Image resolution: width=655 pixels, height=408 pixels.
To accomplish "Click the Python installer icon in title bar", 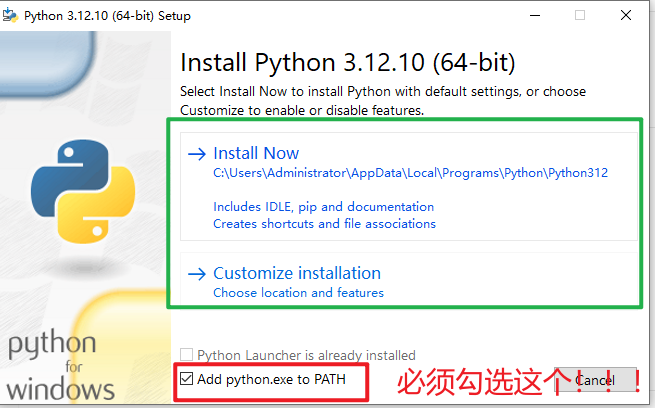I will [x=10, y=15].
